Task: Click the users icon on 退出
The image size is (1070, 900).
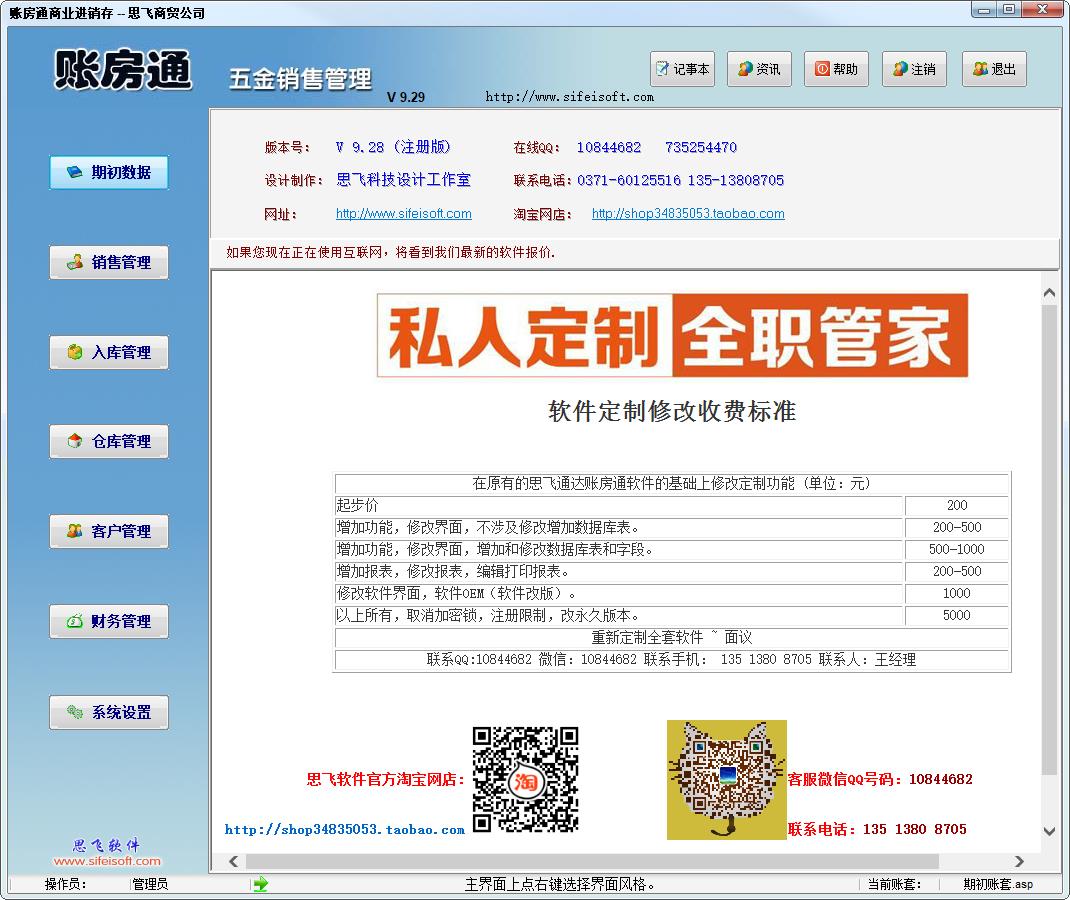Action: pyautogui.click(x=981, y=69)
